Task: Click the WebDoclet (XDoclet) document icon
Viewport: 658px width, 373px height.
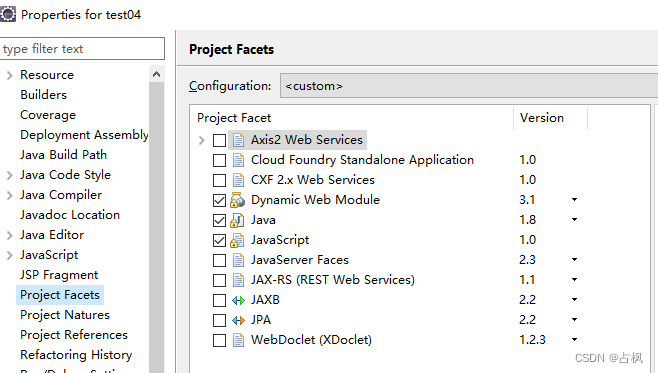Action: click(238, 340)
